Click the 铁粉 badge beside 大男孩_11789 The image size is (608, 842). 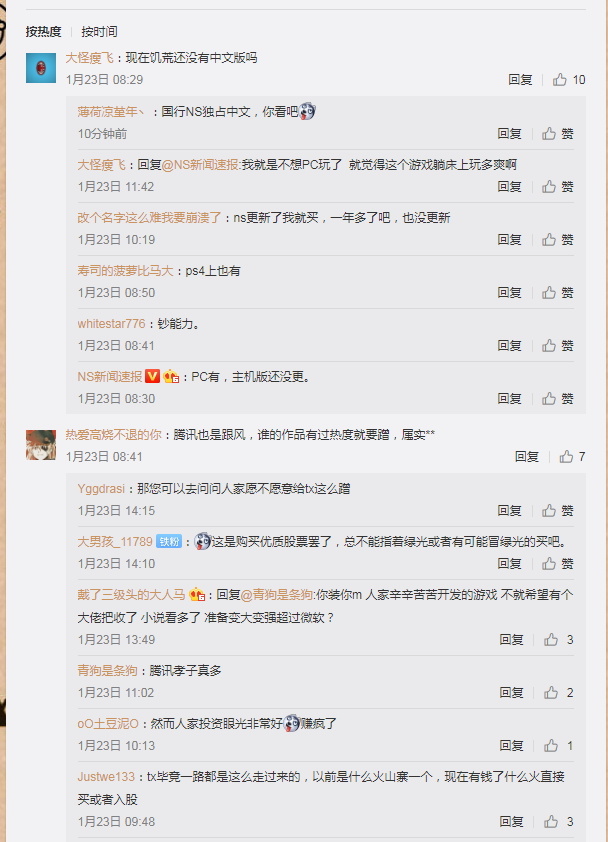[169, 541]
